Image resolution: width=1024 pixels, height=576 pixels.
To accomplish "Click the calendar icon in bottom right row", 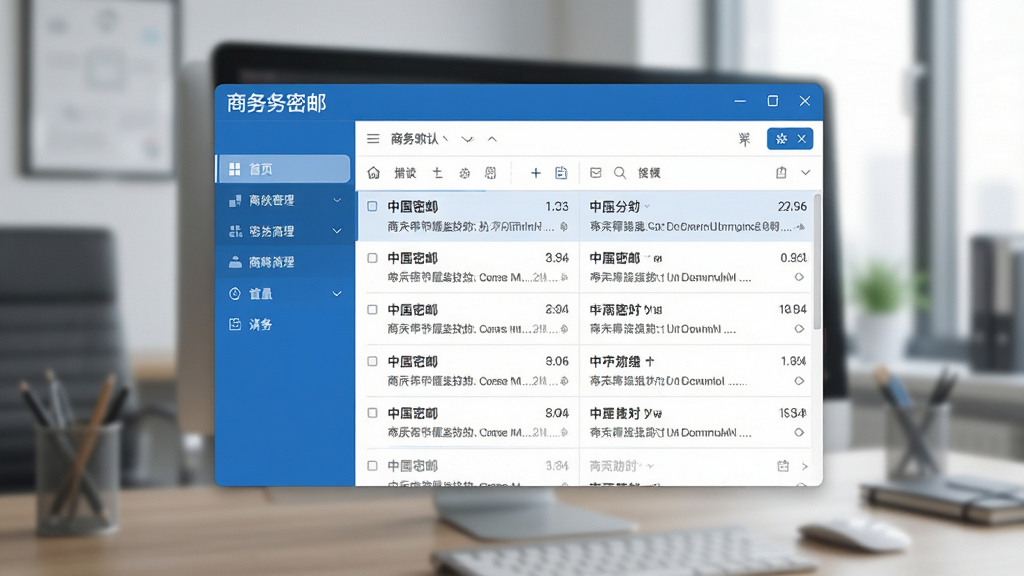I will pyautogui.click(x=783, y=466).
